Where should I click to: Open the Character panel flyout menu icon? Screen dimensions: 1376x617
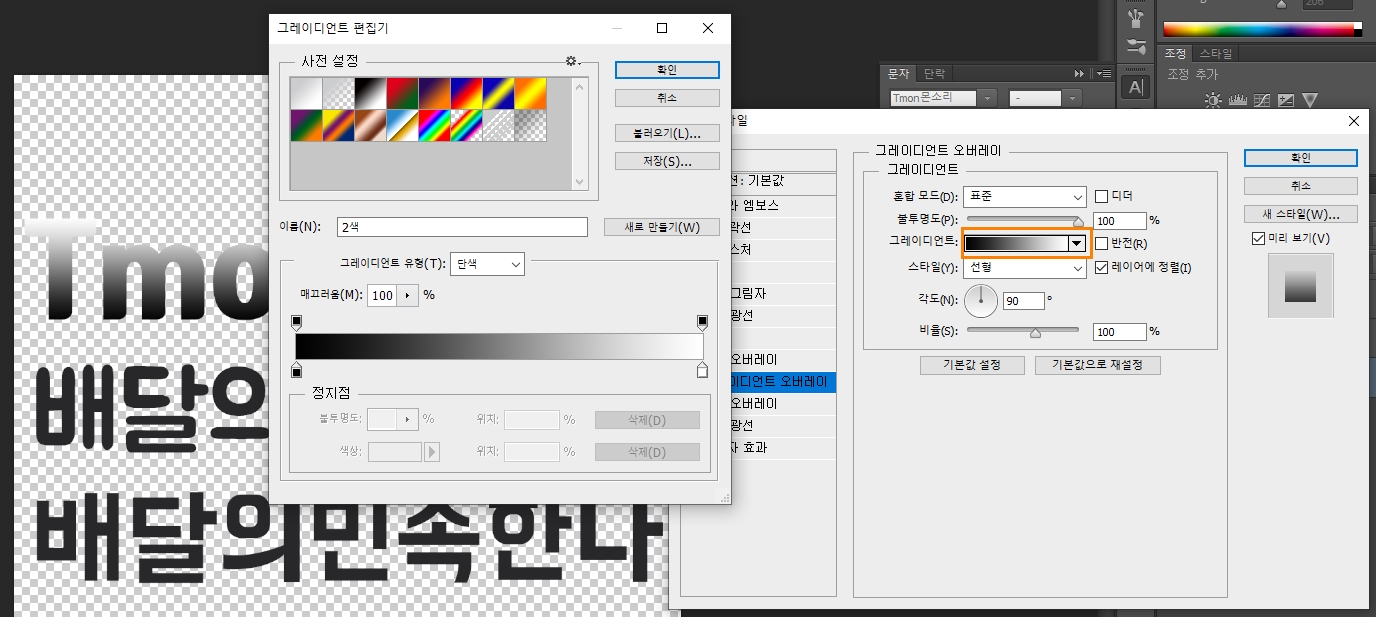coord(1104,74)
